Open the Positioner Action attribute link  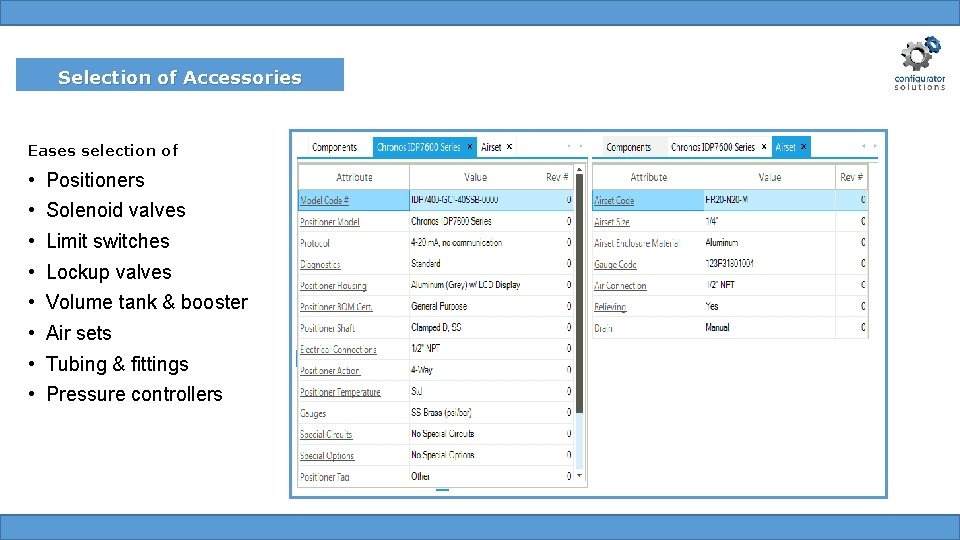[x=330, y=371]
